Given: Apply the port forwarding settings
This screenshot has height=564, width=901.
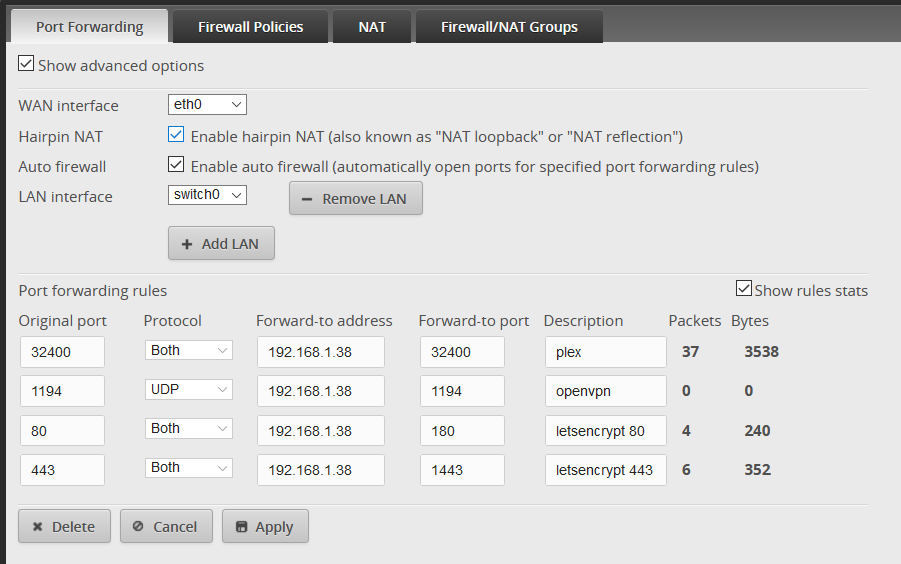Looking at the screenshot, I should (265, 526).
